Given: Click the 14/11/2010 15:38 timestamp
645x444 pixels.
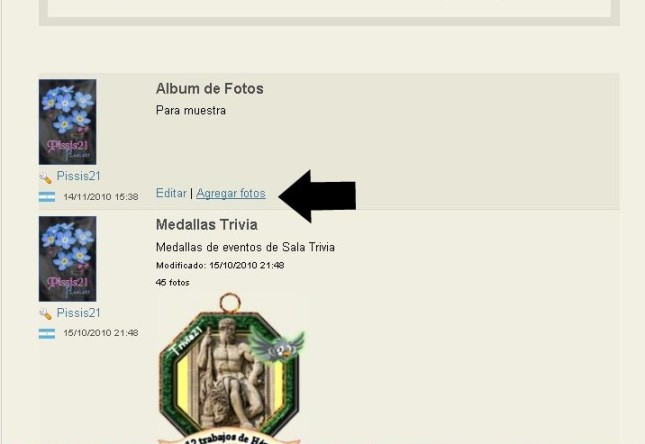Looking at the screenshot, I should (x=101, y=197).
